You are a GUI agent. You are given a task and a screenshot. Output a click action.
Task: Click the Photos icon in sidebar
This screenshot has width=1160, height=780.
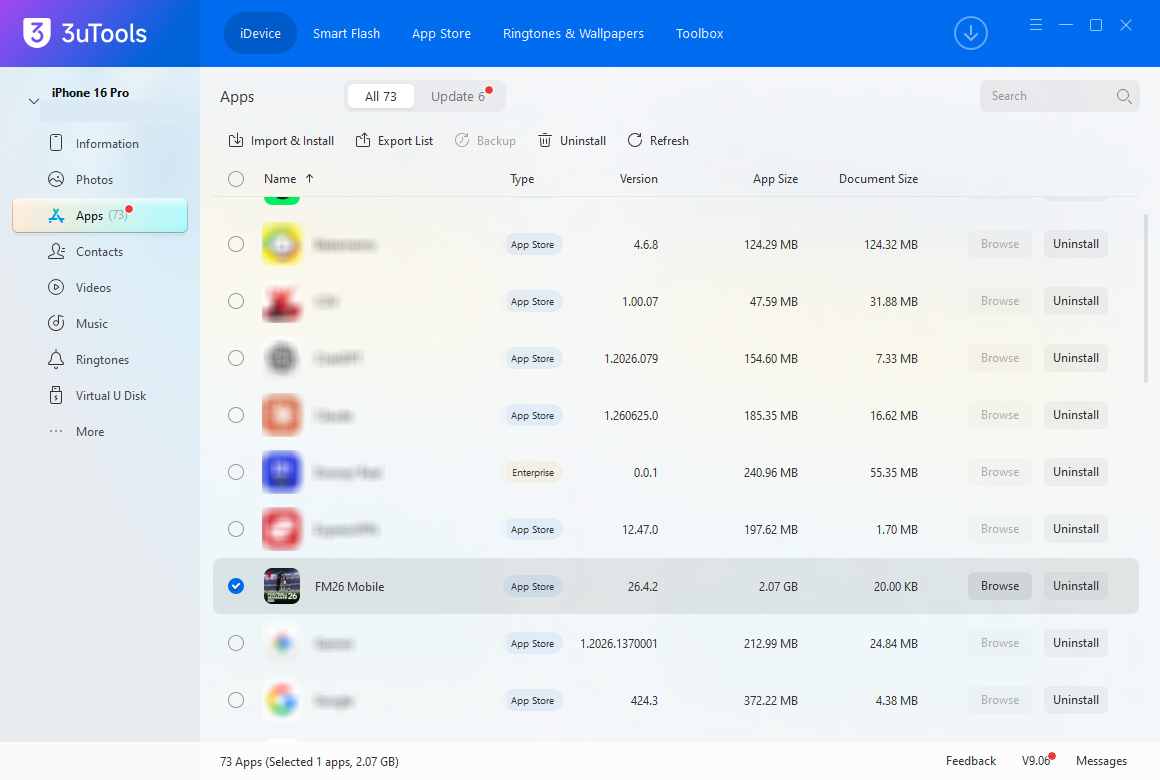click(56, 179)
